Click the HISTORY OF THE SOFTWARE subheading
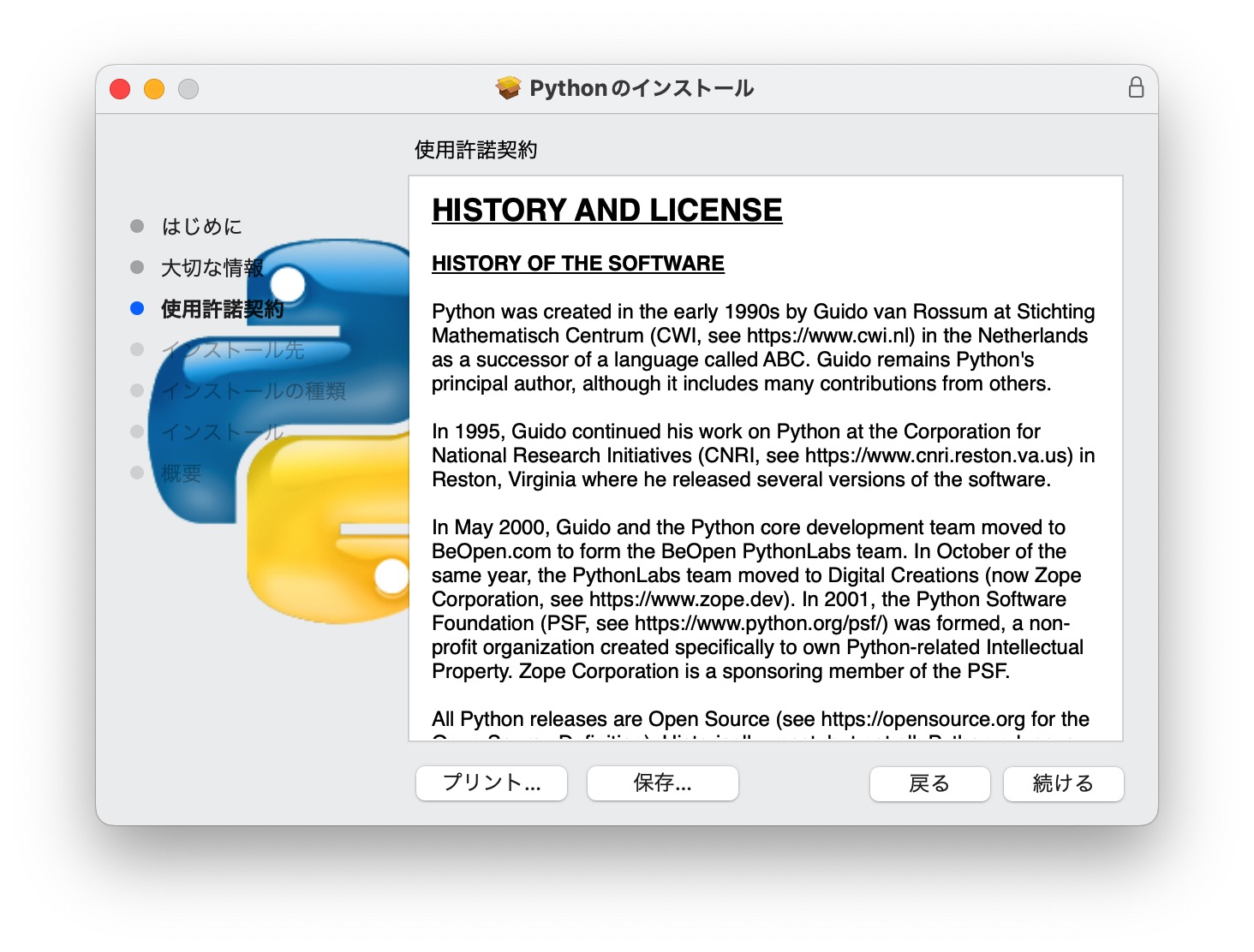 tap(577, 264)
